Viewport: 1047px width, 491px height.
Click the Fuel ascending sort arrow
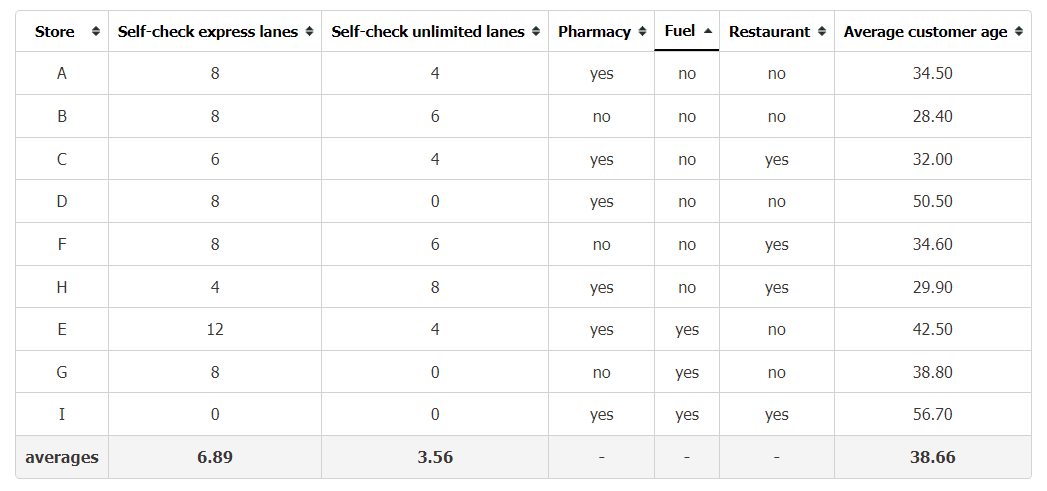[708, 31]
